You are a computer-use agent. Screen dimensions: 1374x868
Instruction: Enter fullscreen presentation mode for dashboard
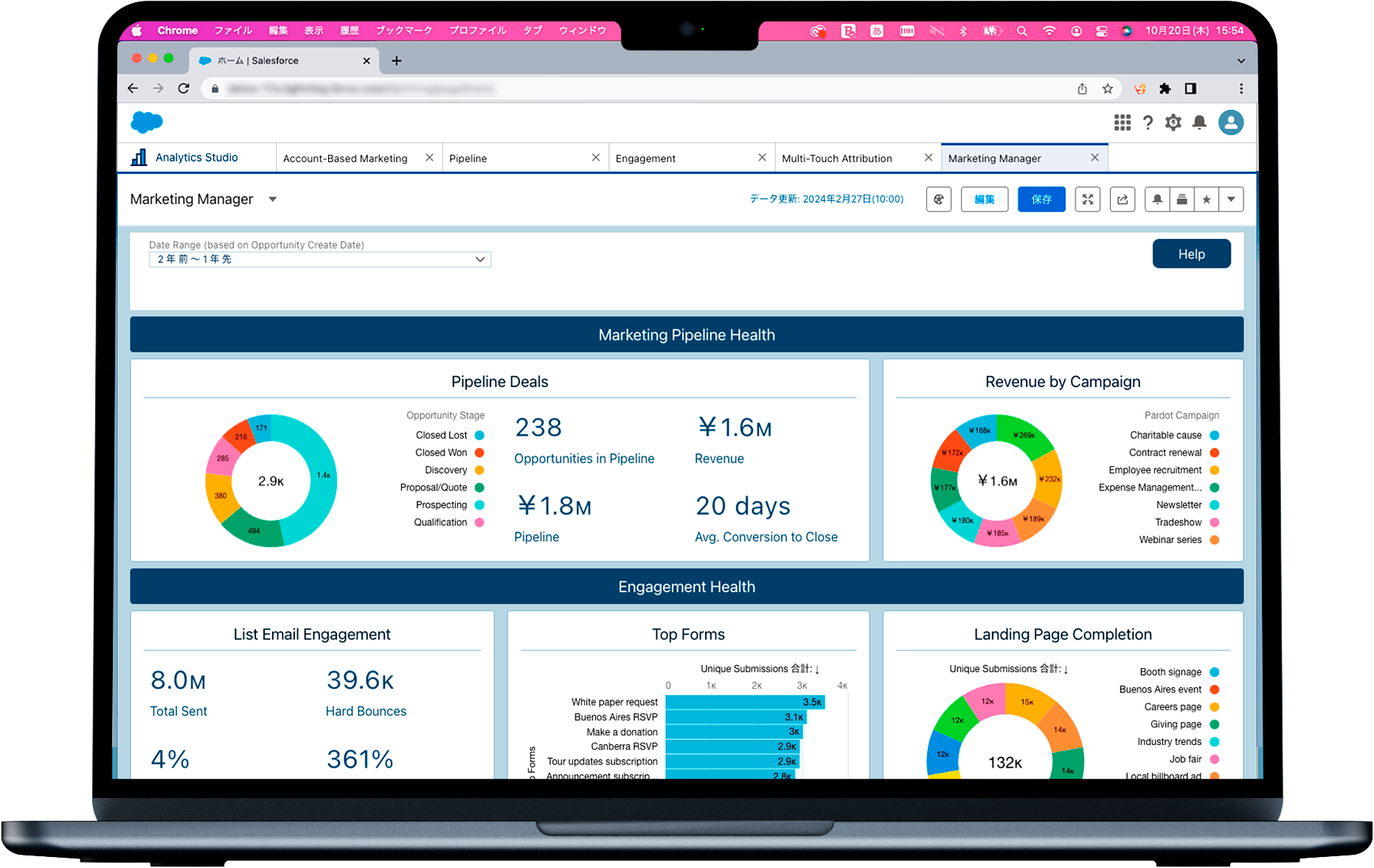point(1087,199)
